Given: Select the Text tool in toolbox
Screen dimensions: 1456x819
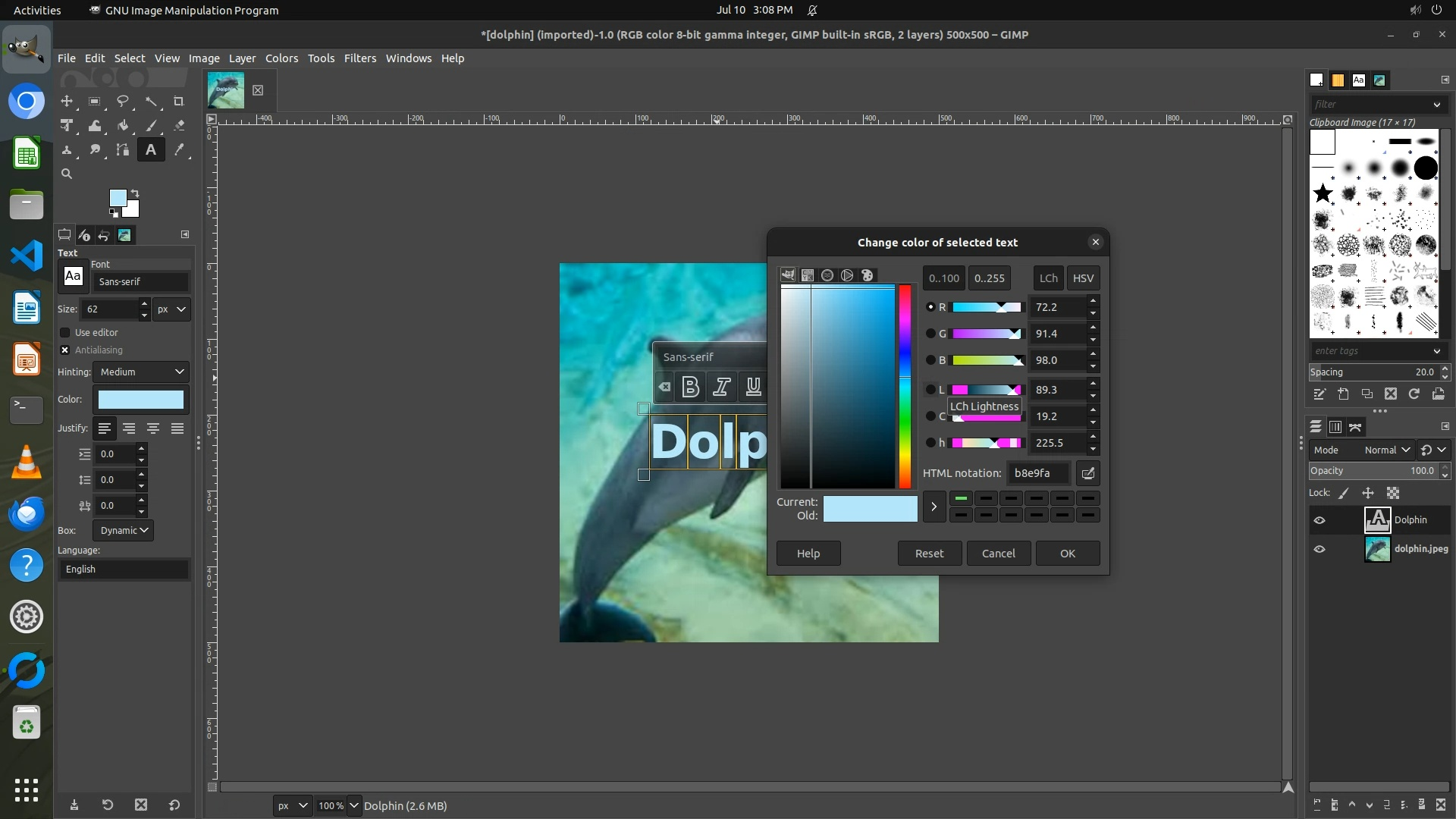Looking at the screenshot, I should tap(151, 150).
